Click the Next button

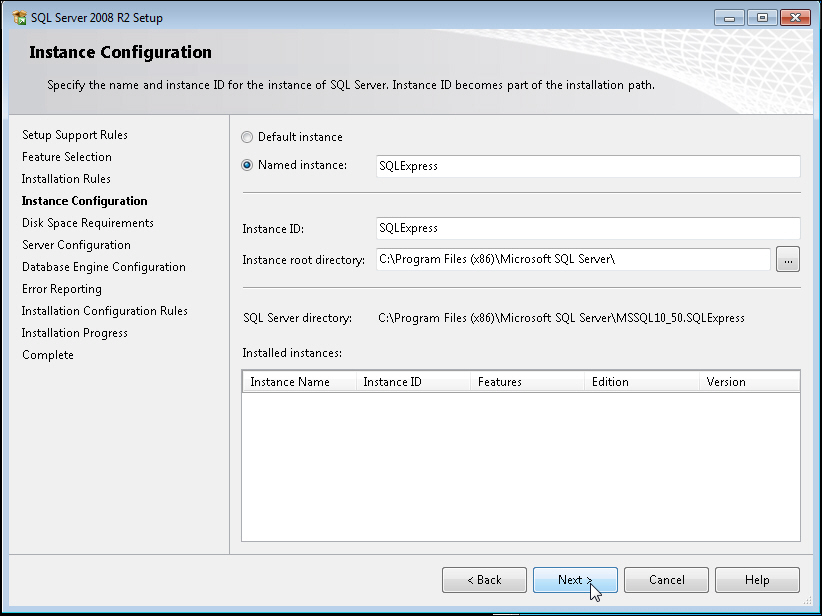point(575,580)
